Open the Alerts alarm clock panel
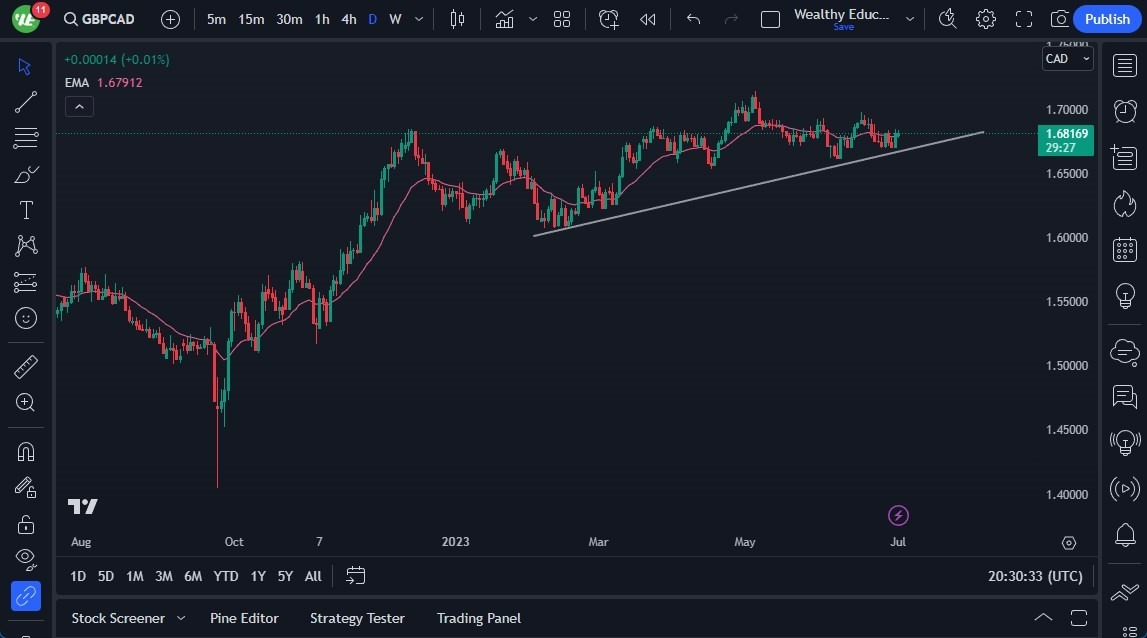 1125,111
